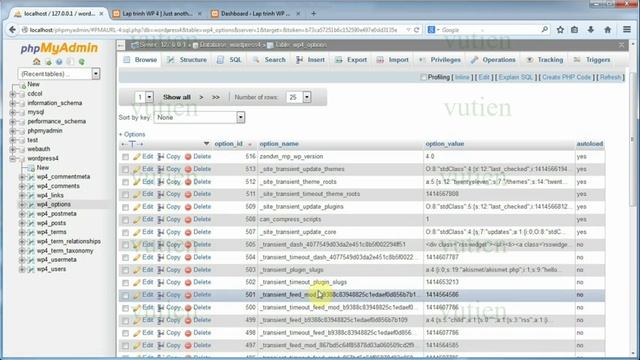
Task: Go to the last page with >>
Action: [x=216, y=97]
